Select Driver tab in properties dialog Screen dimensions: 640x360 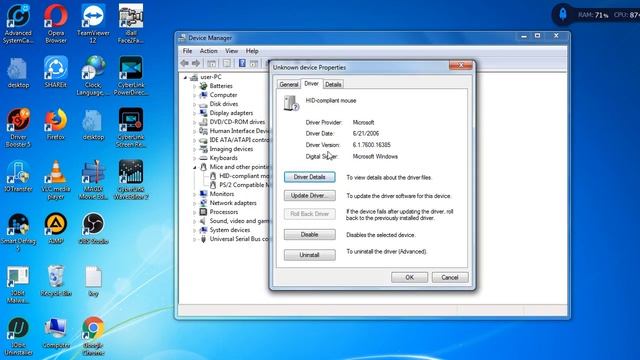[311, 84]
